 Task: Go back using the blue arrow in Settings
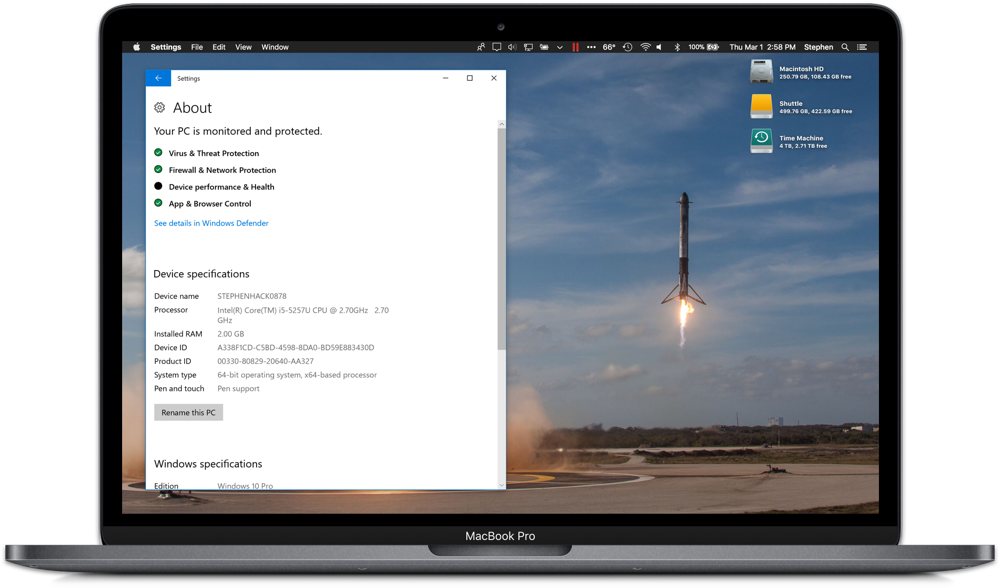click(158, 78)
